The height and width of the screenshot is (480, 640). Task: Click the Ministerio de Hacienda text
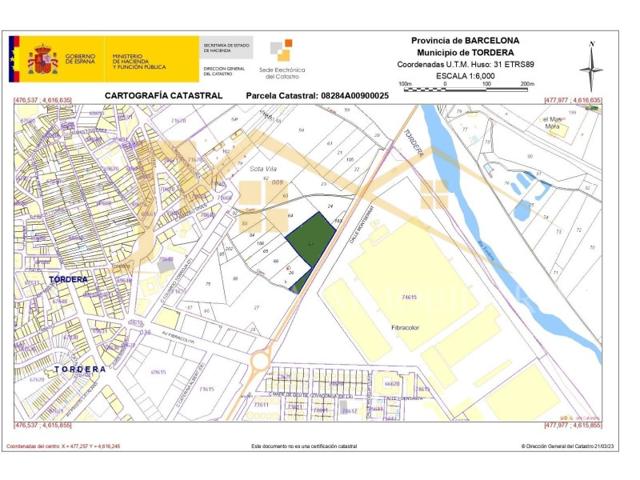pos(139,61)
